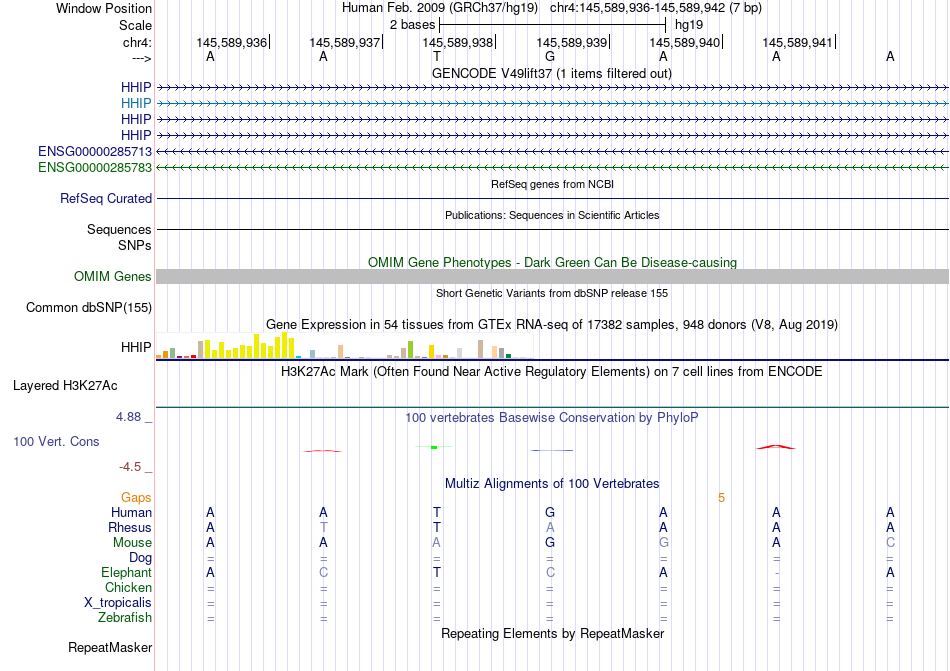Click the orange gap count '5'

click(x=721, y=498)
